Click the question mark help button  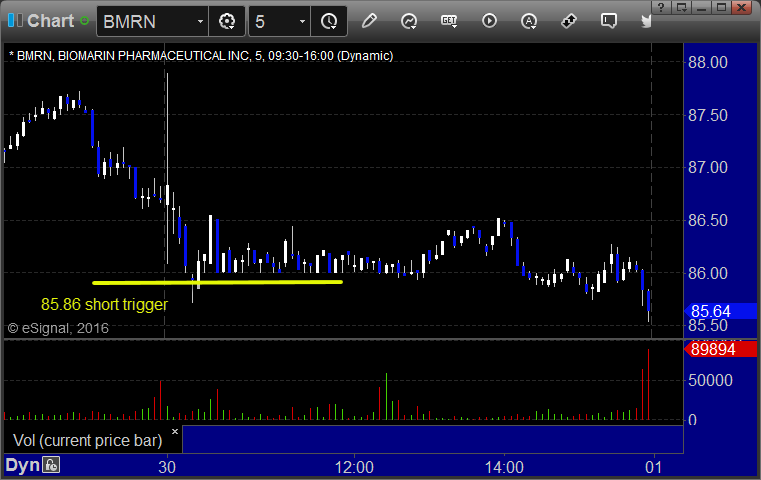[661, 7]
